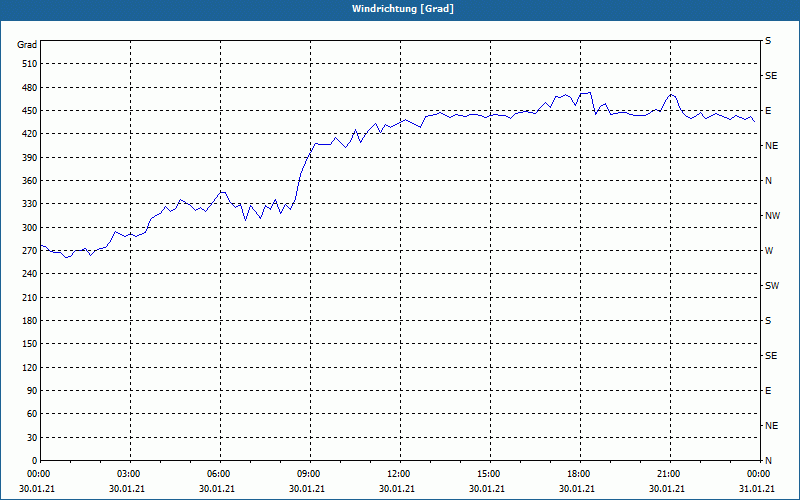Screen dimensions: 800x500
Task: Select the "Grad" unit label on the axis
Action: tap(27, 45)
